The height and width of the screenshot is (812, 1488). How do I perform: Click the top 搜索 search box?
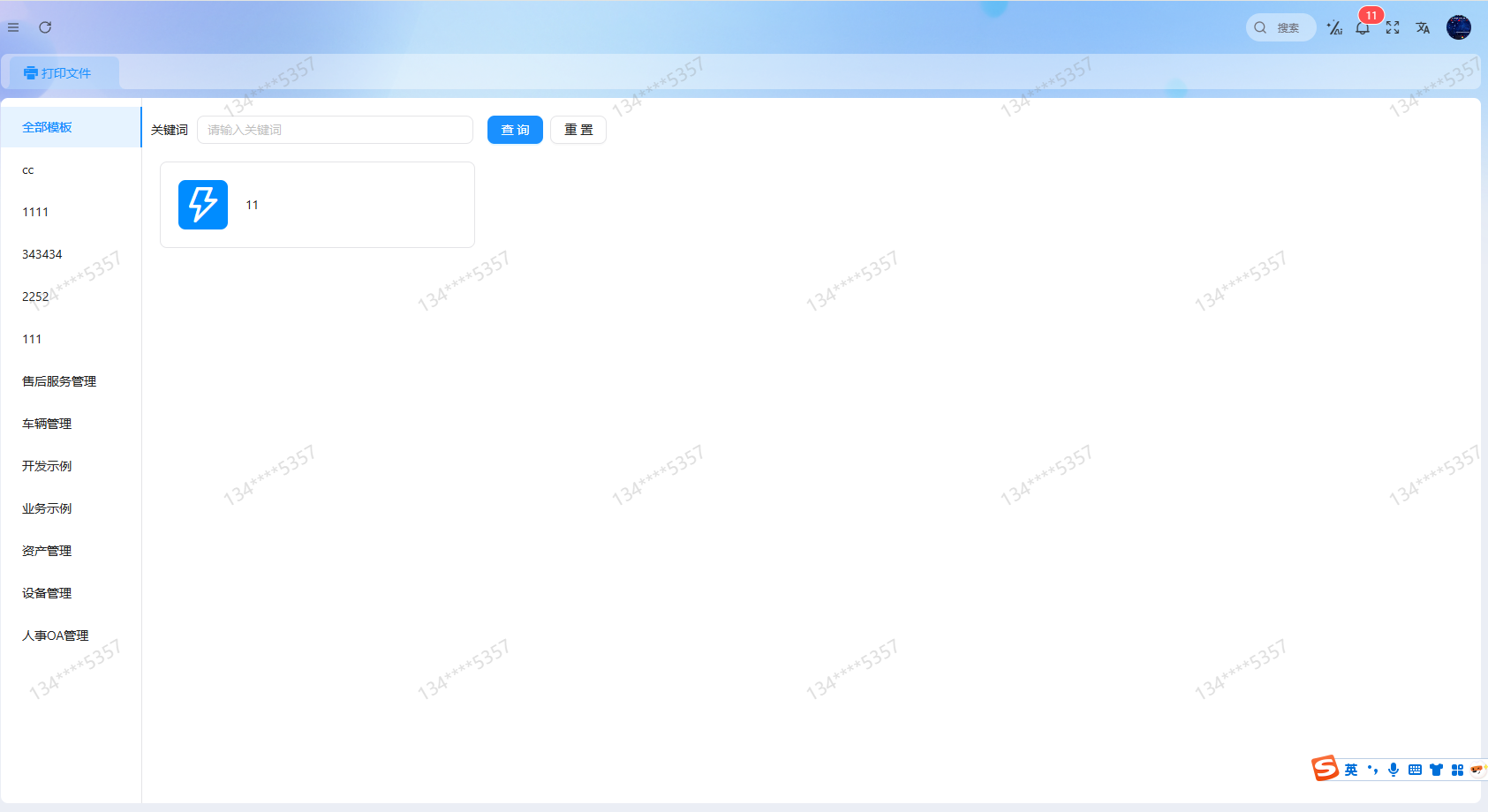coord(1280,28)
